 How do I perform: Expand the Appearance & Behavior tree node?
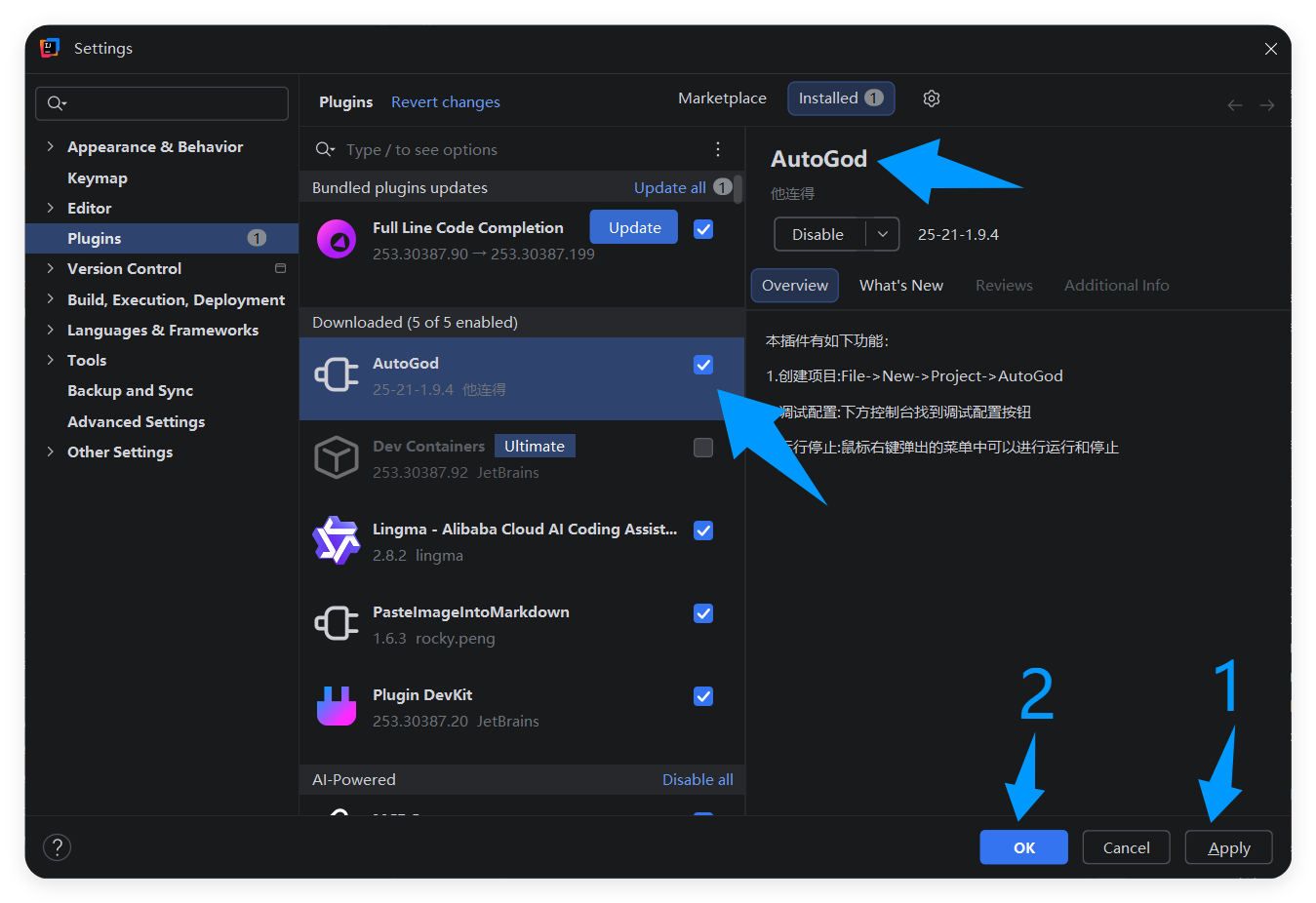[51, 146]
